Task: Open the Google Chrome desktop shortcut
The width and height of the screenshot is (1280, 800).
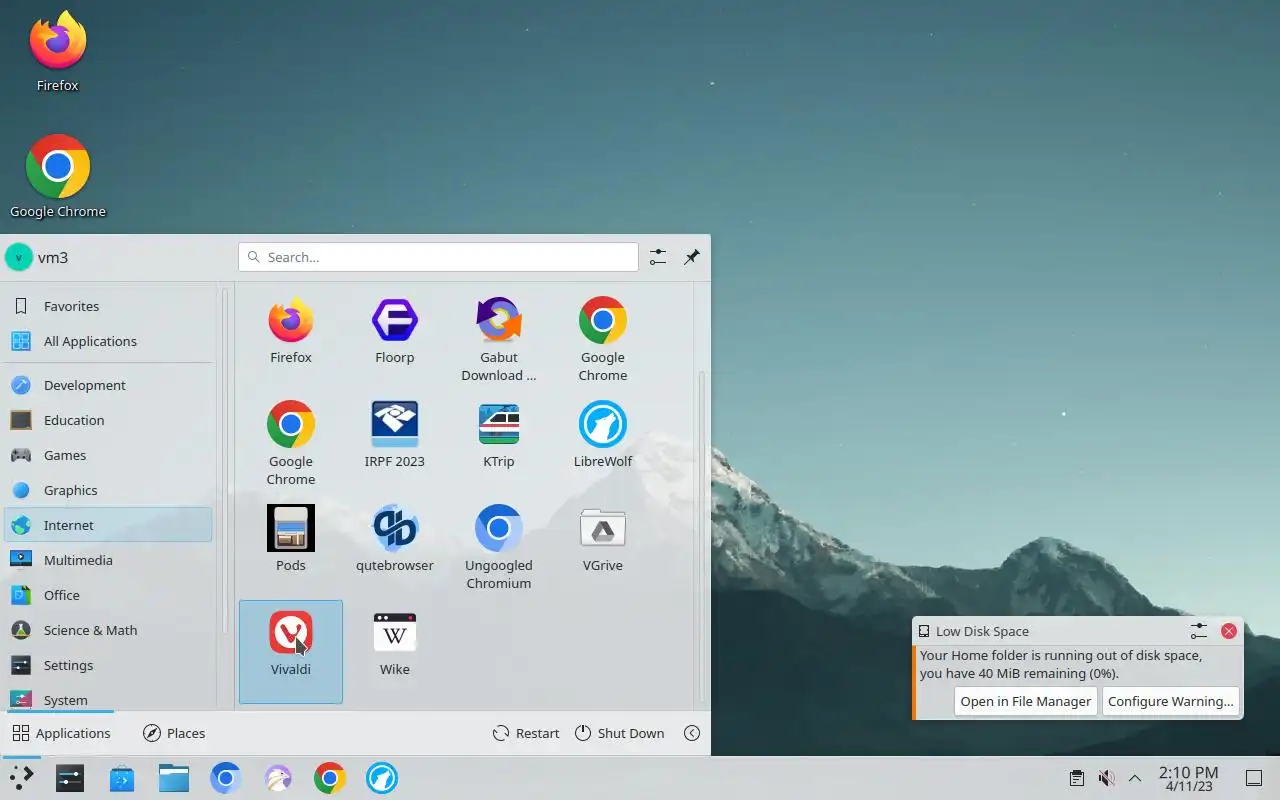Action: (x=58, y=176)
